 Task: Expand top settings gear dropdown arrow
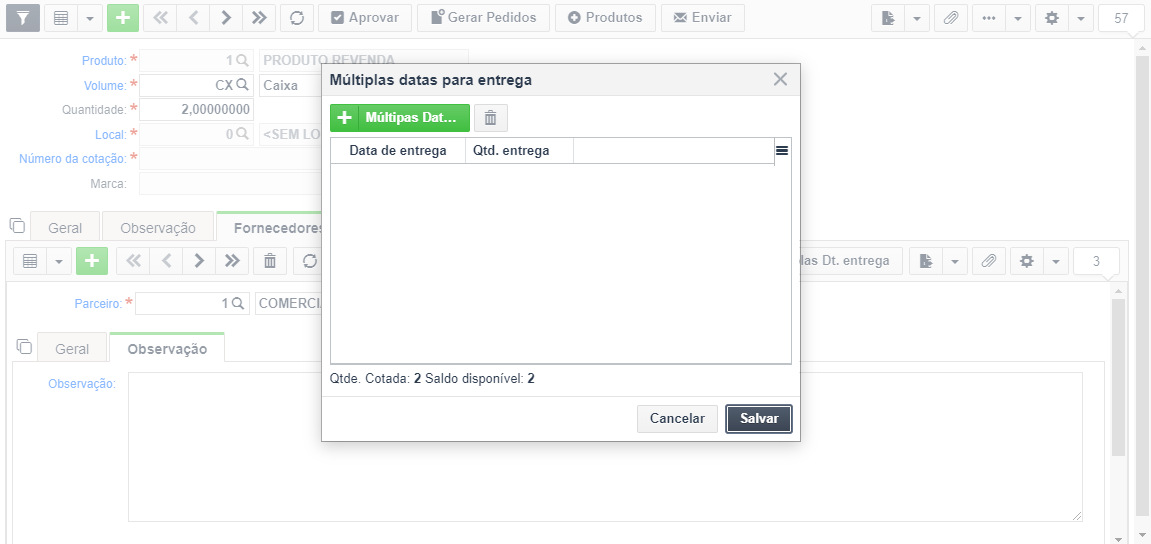(1081, 18)
